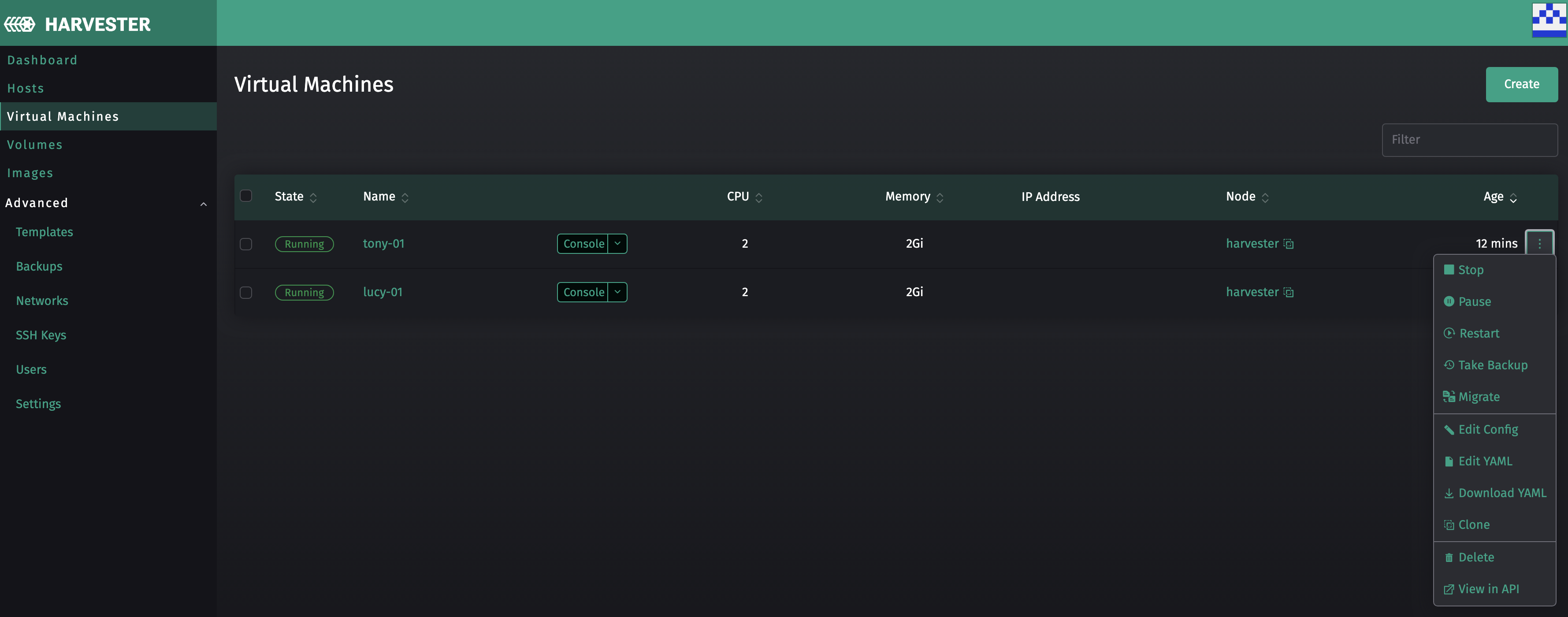Click the Create button
1568x617 pixels.
point(1521,85)
